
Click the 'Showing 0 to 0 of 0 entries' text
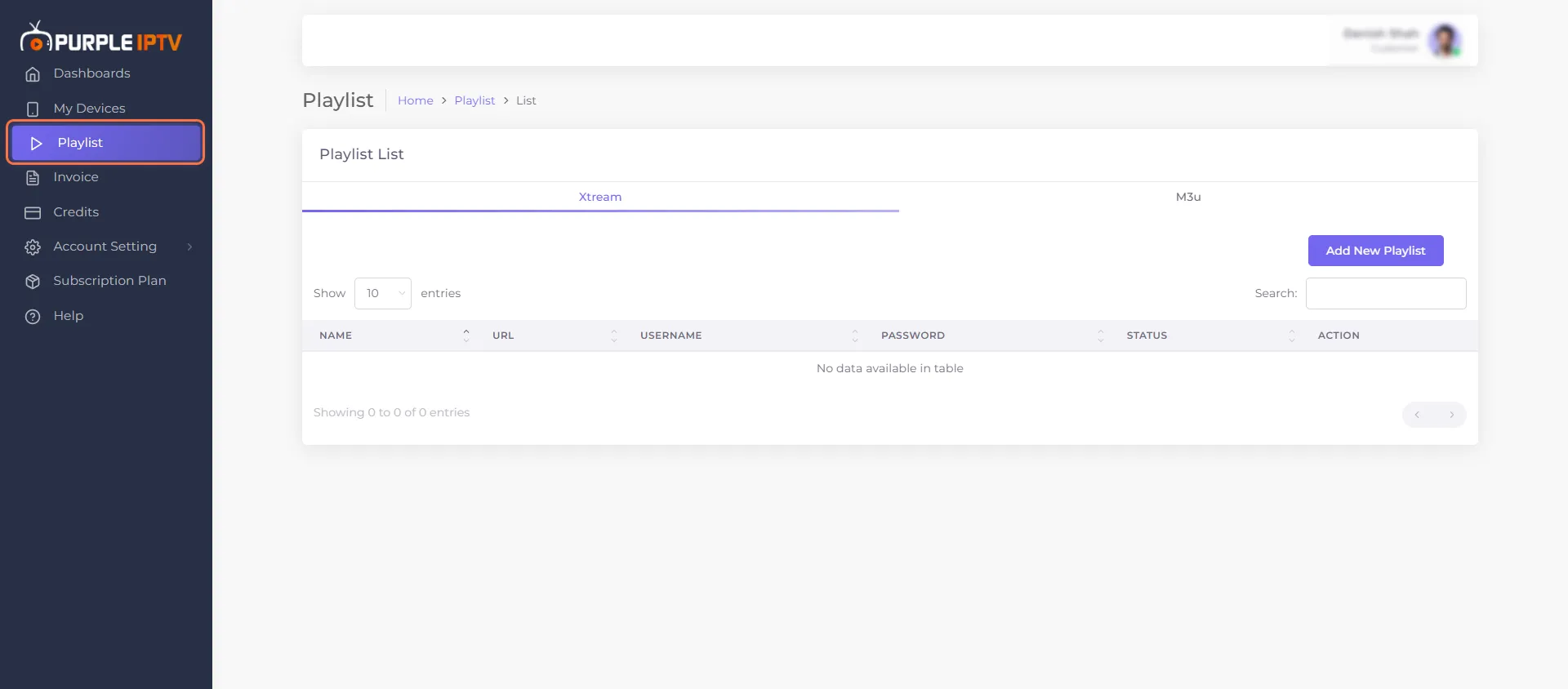[392, 412]
